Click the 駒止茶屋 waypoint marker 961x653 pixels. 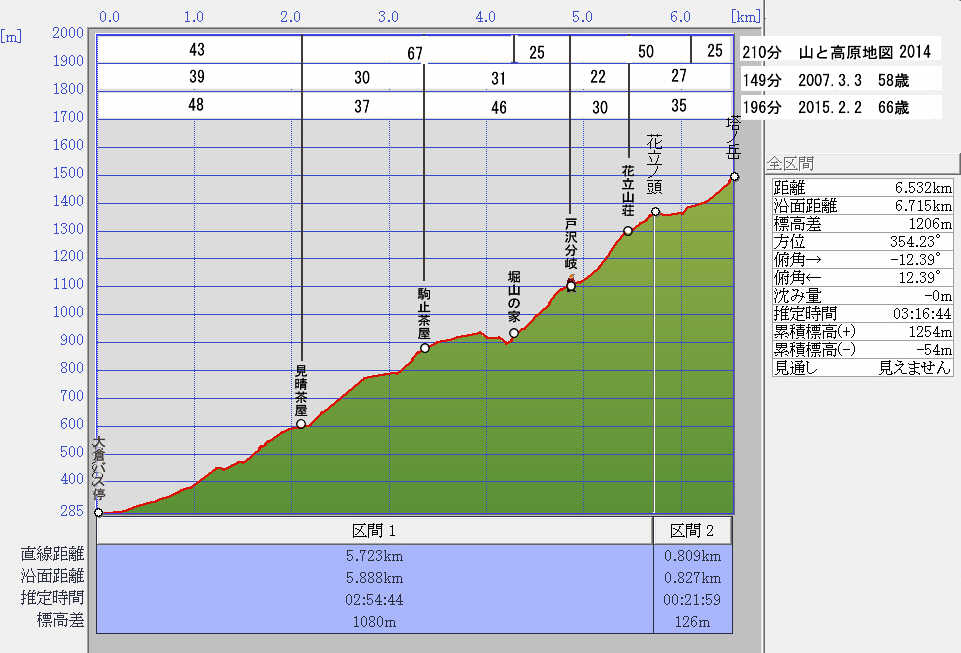[x=425, y=348]
